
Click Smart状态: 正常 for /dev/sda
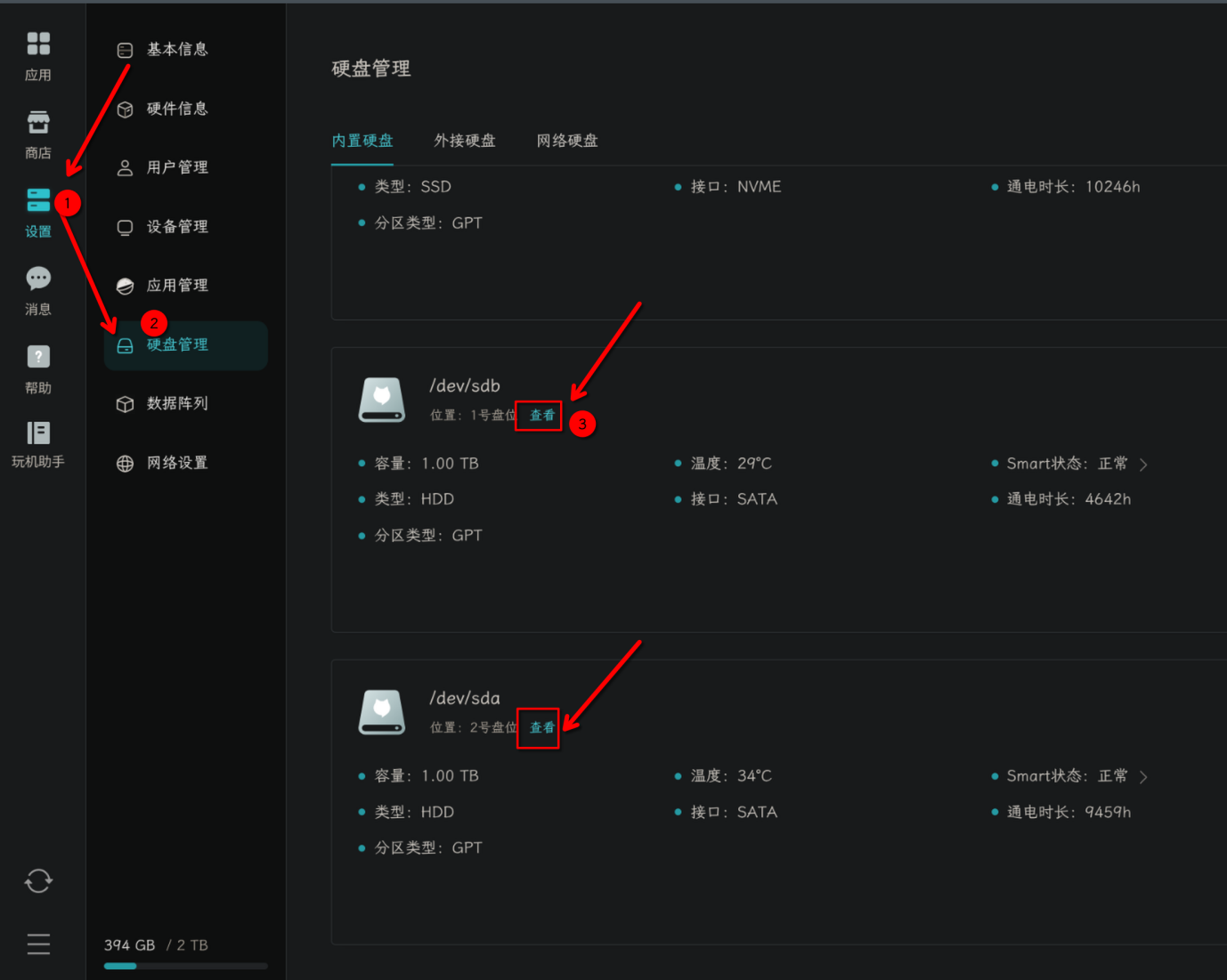point(1067,775)
